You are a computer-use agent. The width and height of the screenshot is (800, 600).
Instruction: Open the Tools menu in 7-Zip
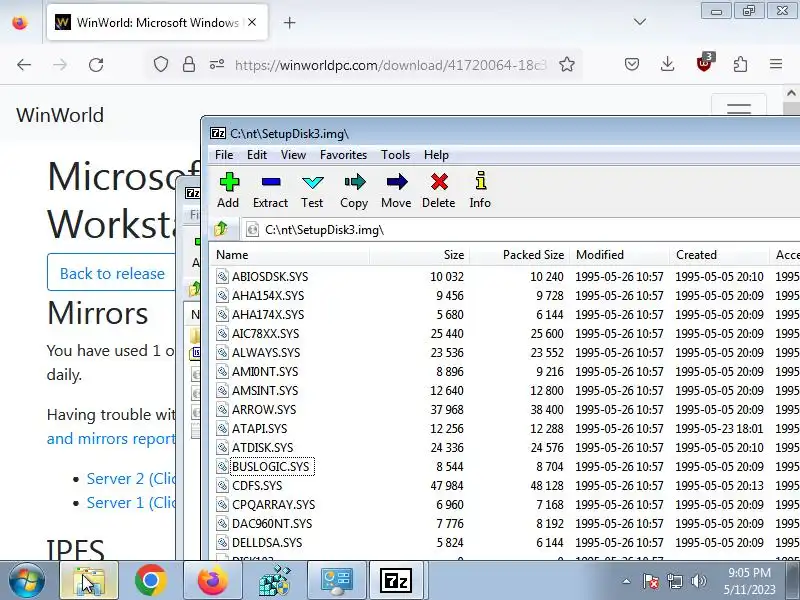pos(395,155)
